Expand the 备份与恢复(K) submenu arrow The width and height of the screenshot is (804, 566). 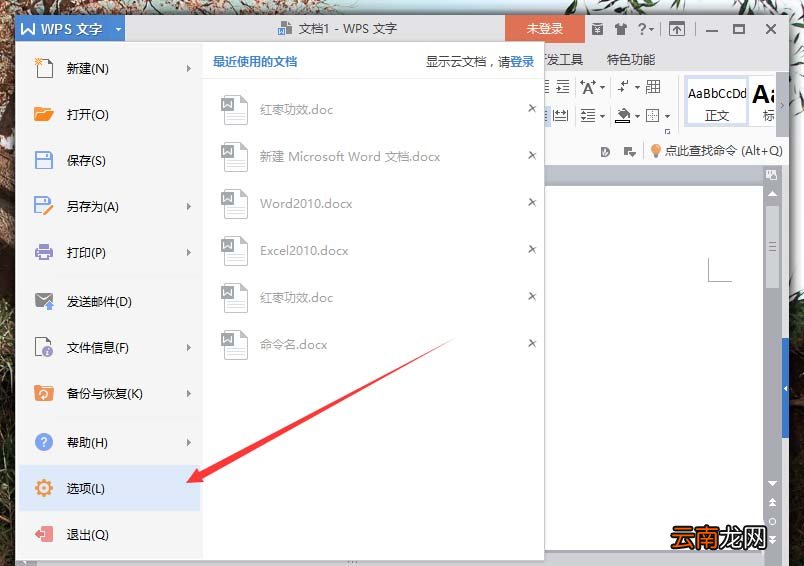click(189, 394)
